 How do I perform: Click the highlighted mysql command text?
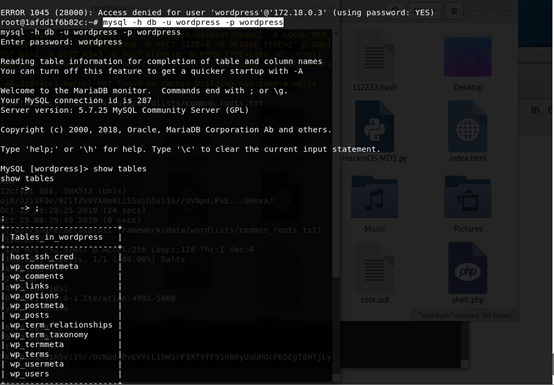click(193, 22)
